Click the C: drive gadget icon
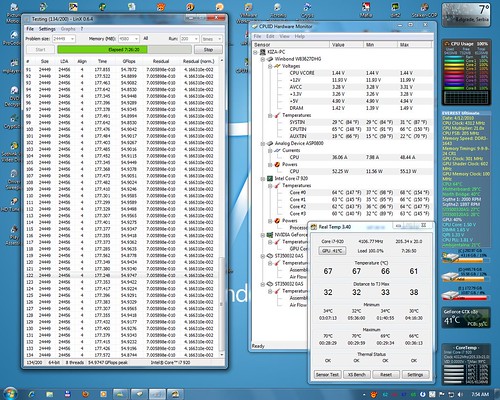This screenshot has height=400, width=500. coord(451,257)
